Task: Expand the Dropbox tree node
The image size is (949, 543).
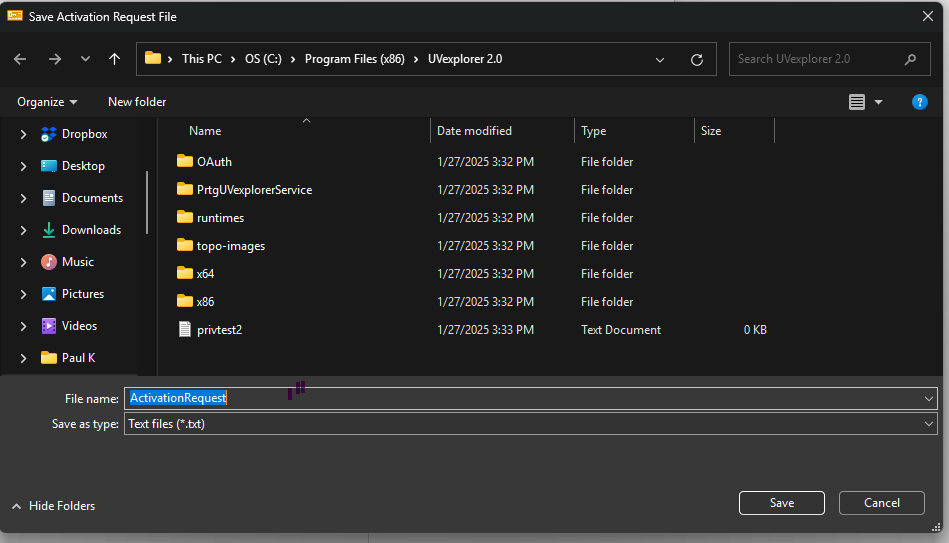Action: (x=23, y=134)
